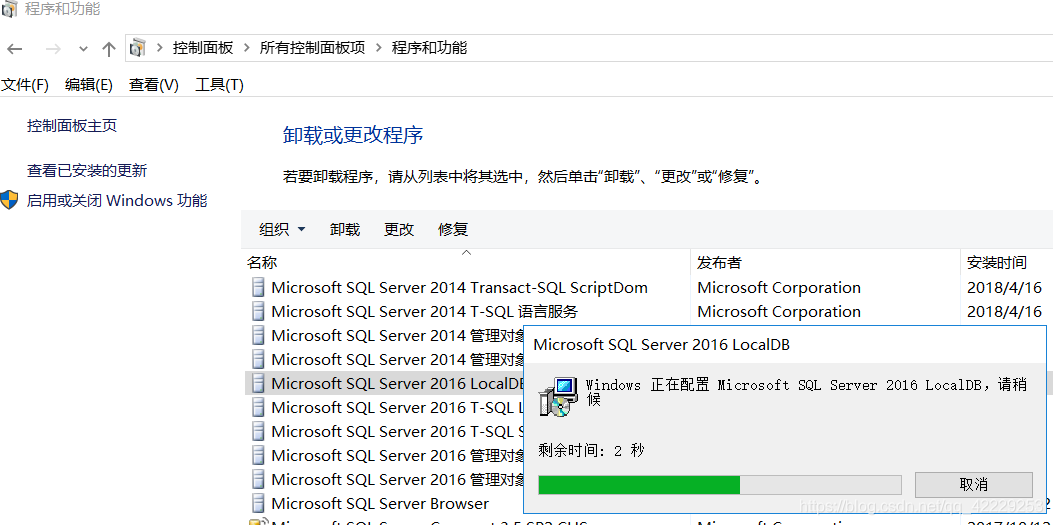Click Microsoft Corporation publisher of ScriptDom row

(779, 288)
